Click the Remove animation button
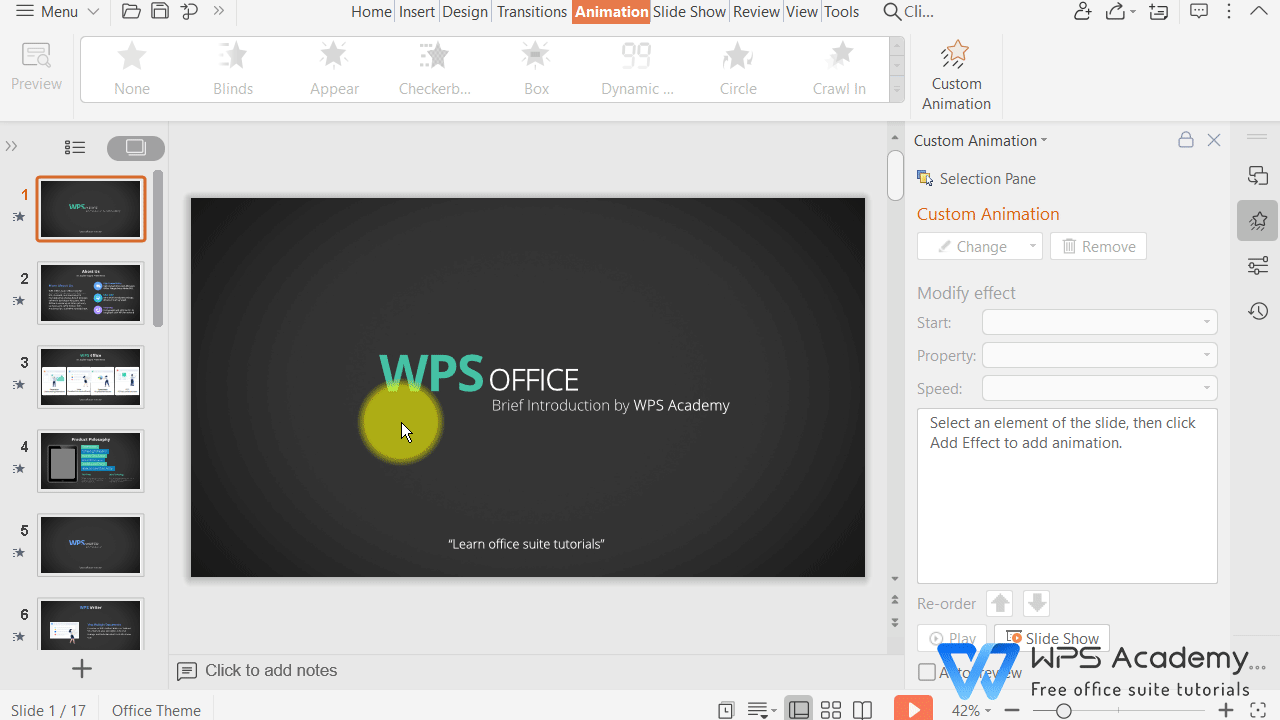The image size is (1280, 720). (1097, 246)
